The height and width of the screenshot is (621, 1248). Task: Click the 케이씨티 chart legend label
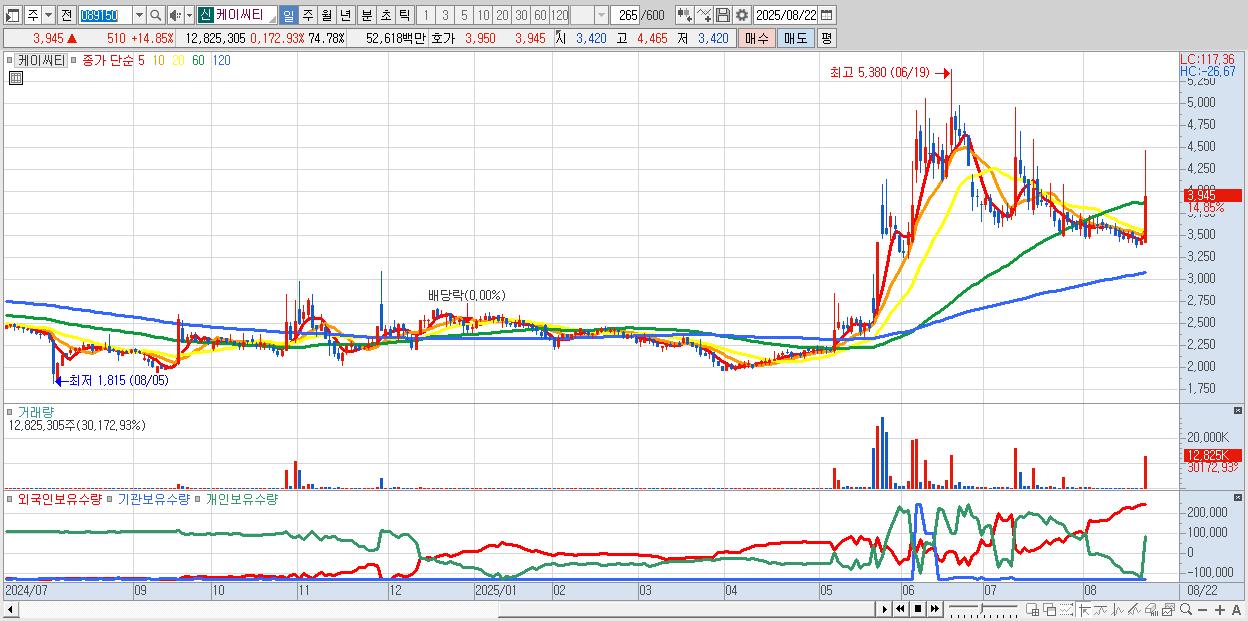(41, 60)
